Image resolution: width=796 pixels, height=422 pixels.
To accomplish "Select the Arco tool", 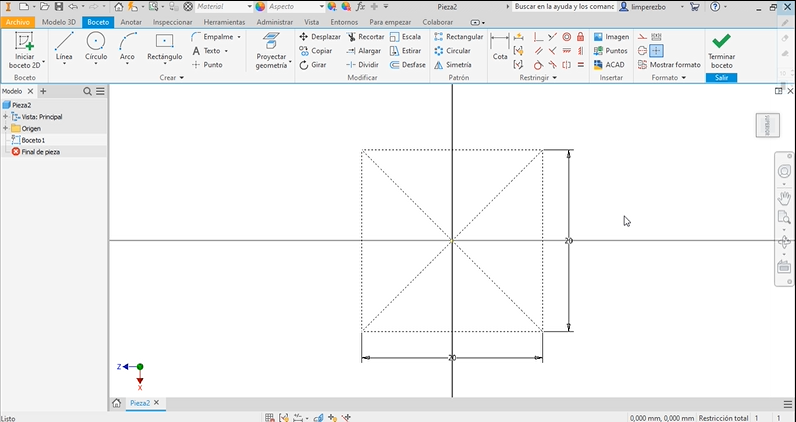I will tap(127, 46).
